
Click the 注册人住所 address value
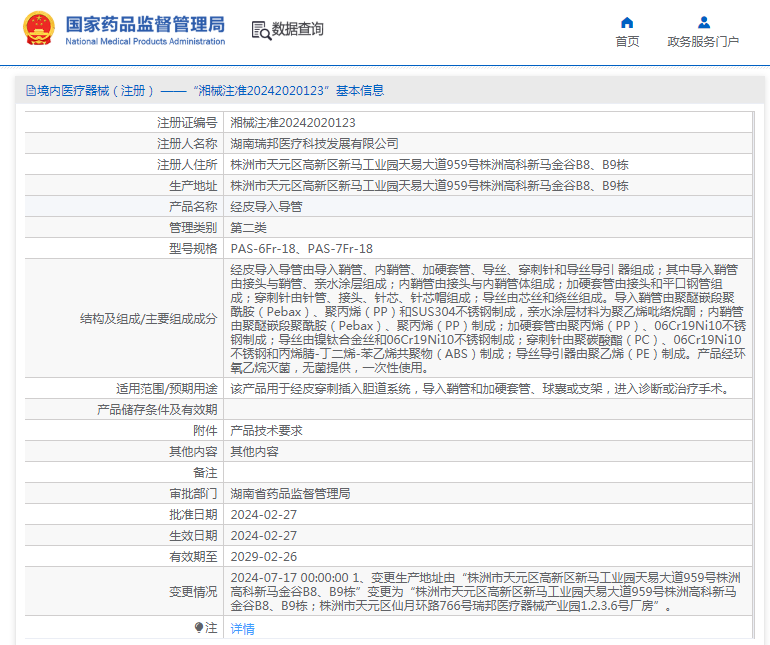click(x=429, y=165)
